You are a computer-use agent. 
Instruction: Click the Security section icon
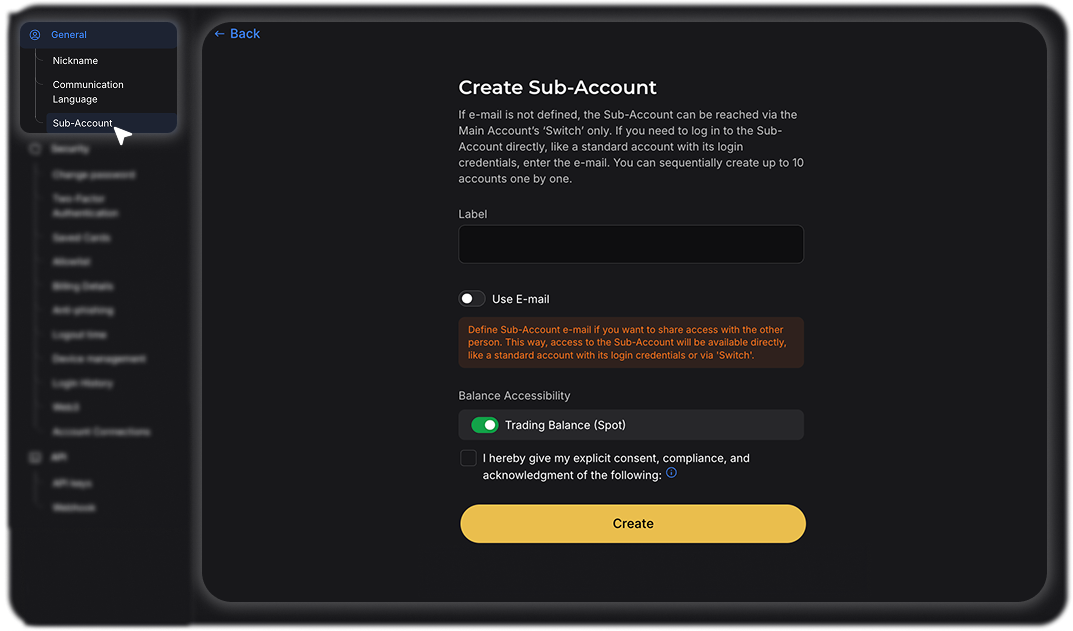tap(35, 149)
